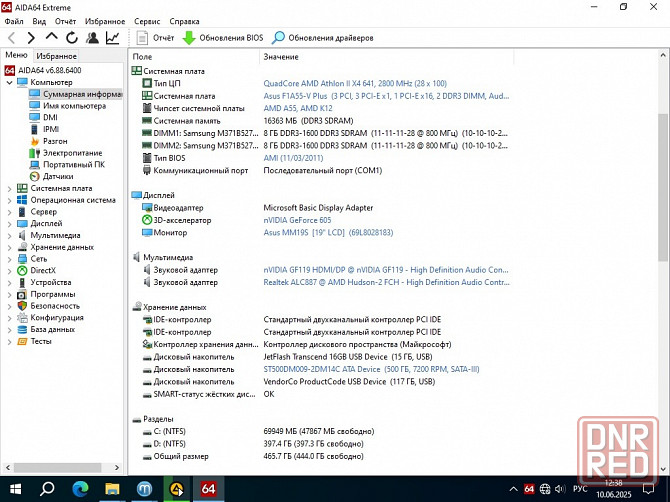
Task: Open the Вид menu
Action: tap(39, 21)
